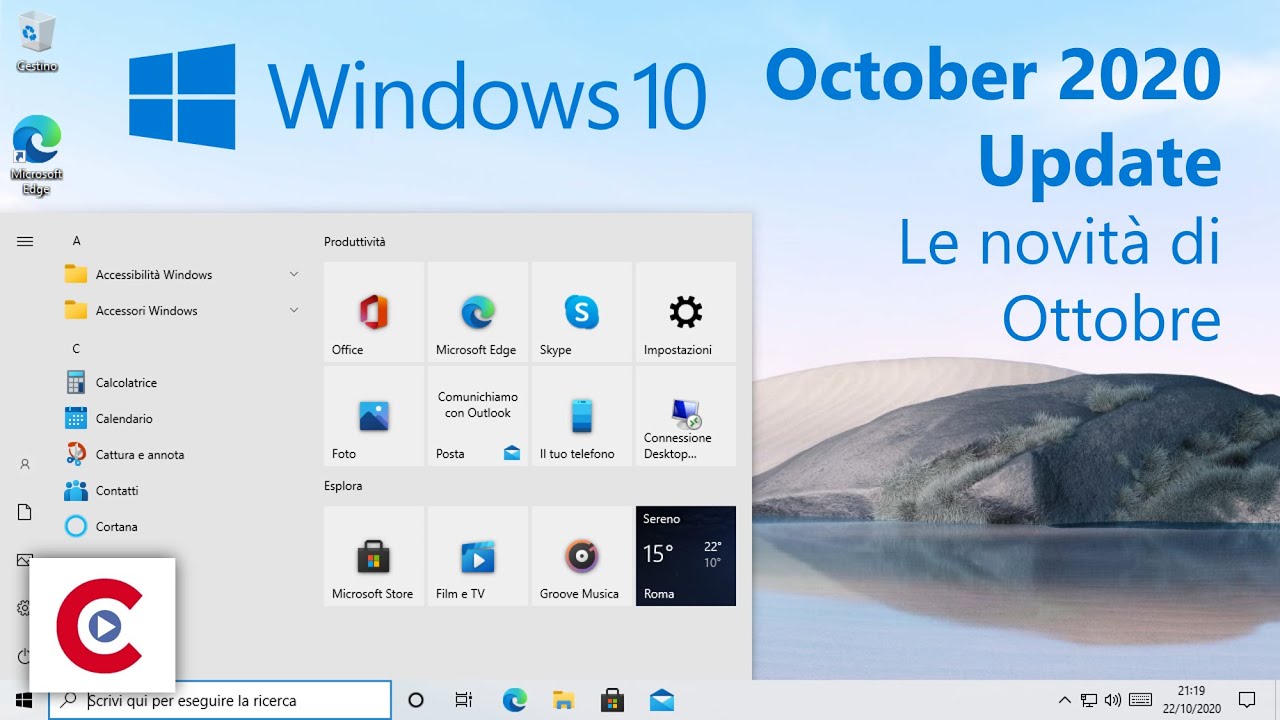
Task: Show hidden system tray icons
Action: (1064, 700)
